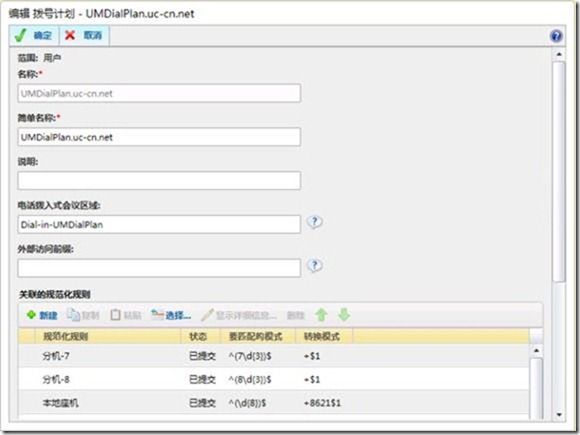Click pattern ^(7\d{3})$ cell

pos(250,356)
